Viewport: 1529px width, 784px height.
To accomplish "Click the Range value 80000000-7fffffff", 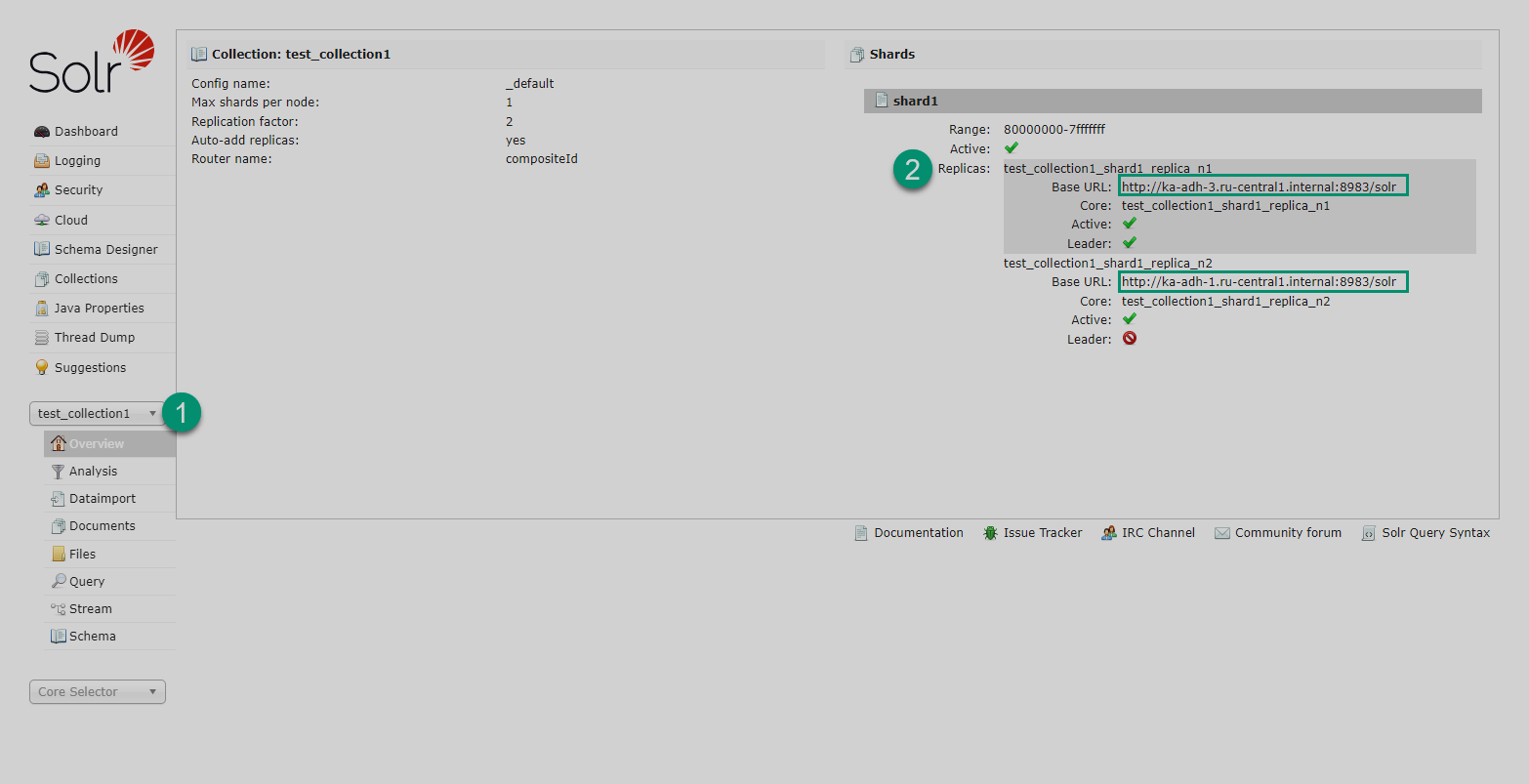I will click(x=1054, y=130).
